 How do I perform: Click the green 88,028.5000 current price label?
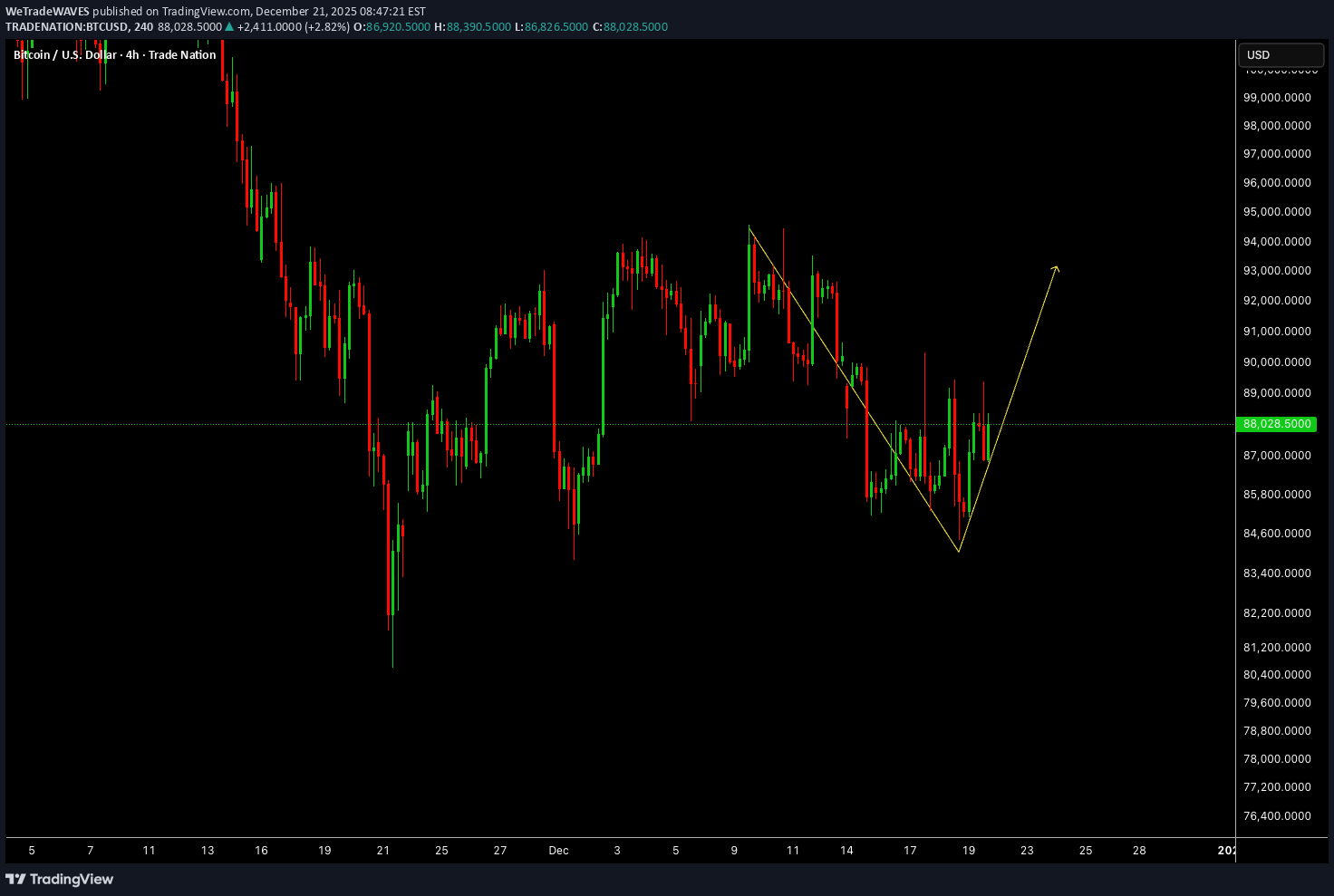pyautogui.click(x=1276, y=424)
